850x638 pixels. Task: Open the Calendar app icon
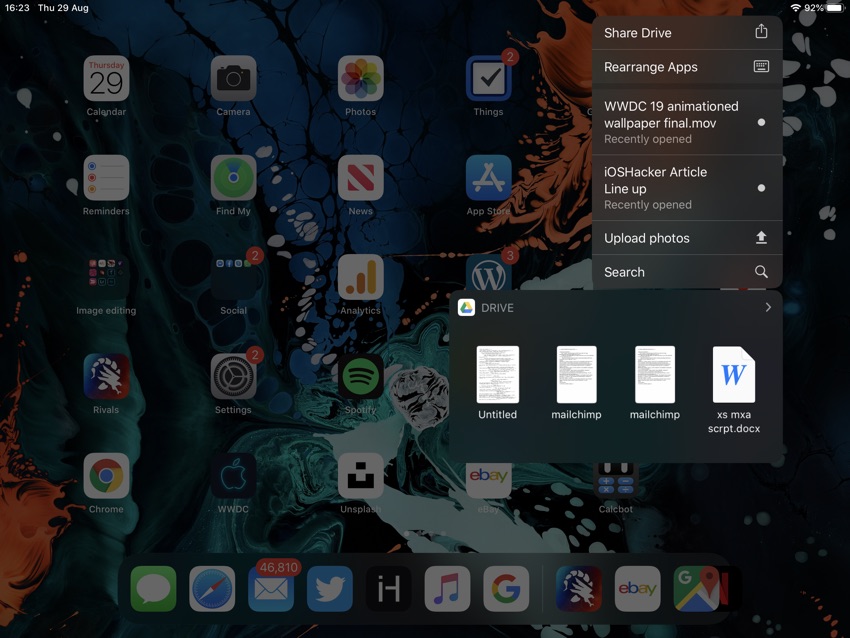click(x=106, y=79)
